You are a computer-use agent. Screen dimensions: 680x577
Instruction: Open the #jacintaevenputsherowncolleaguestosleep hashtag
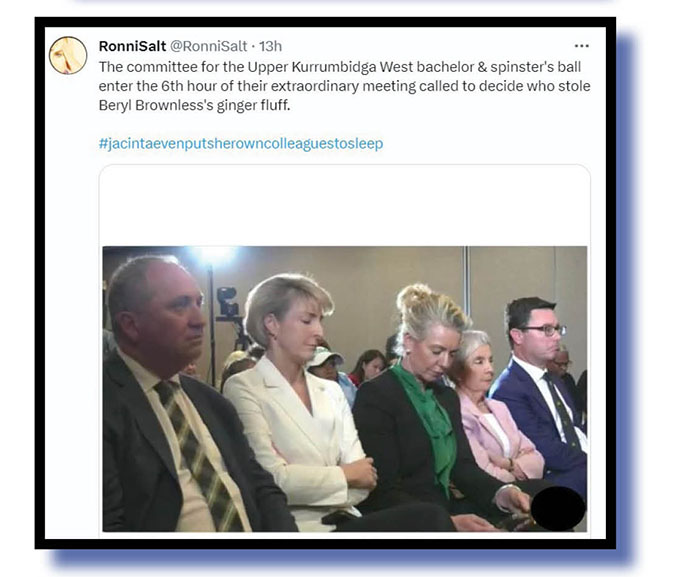pos(241,144)
